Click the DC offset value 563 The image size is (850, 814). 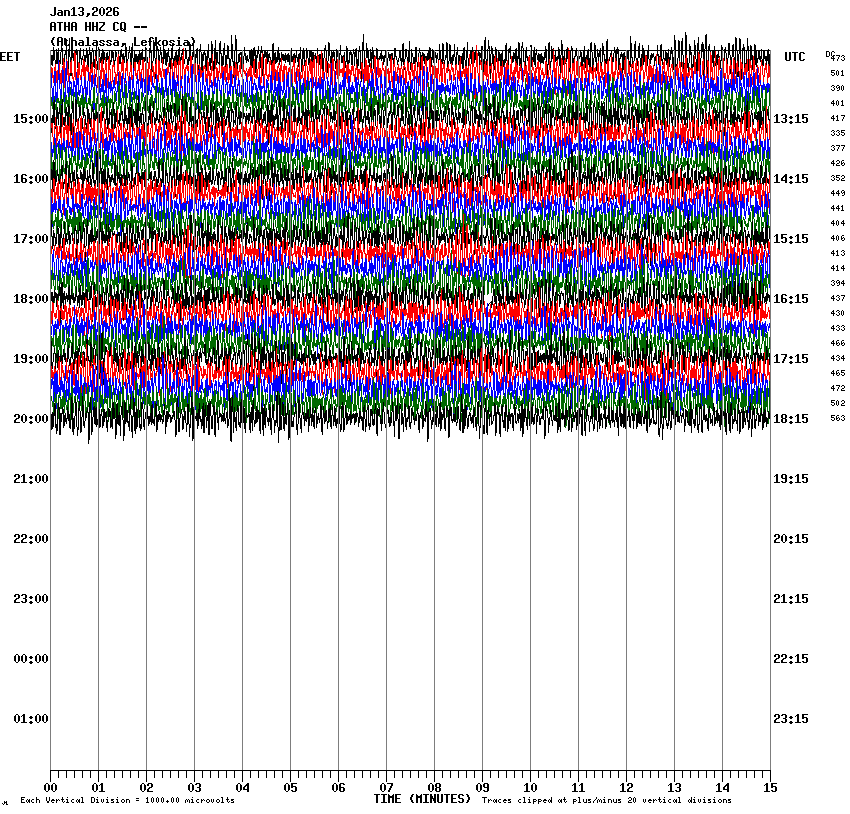coord(837,418)
